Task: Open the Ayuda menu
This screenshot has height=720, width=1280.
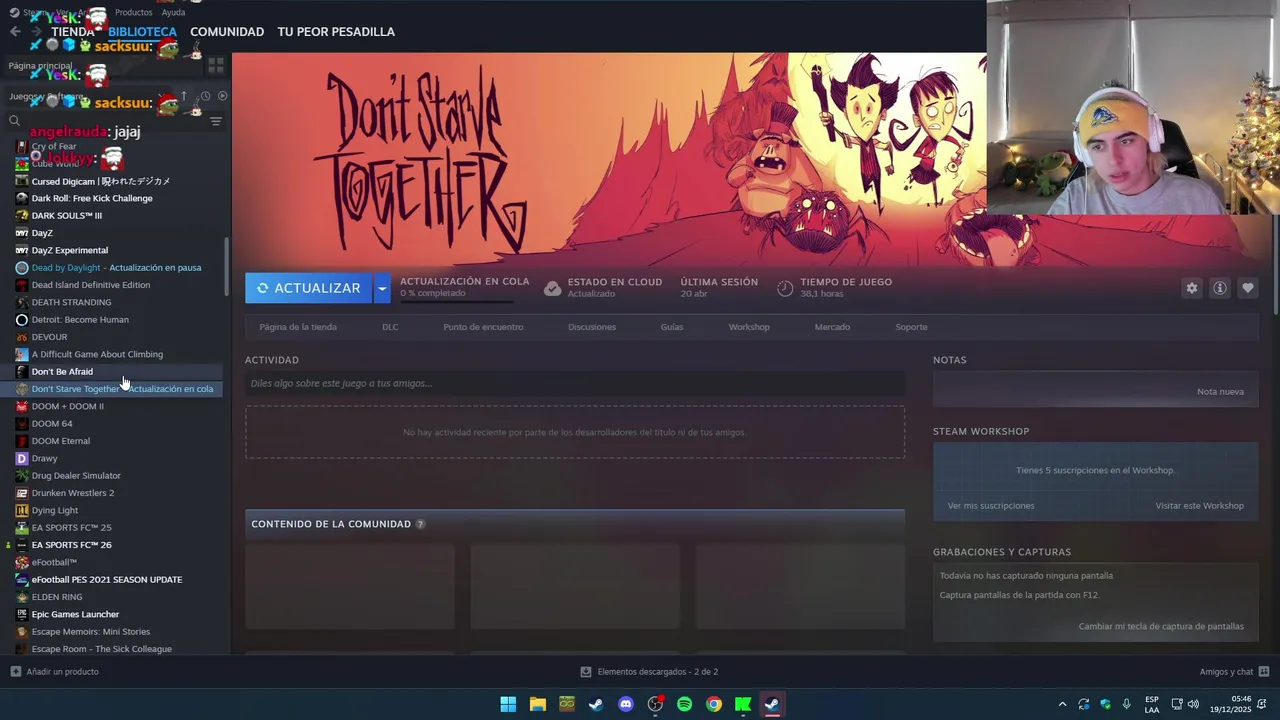Action: coord(173,12)
